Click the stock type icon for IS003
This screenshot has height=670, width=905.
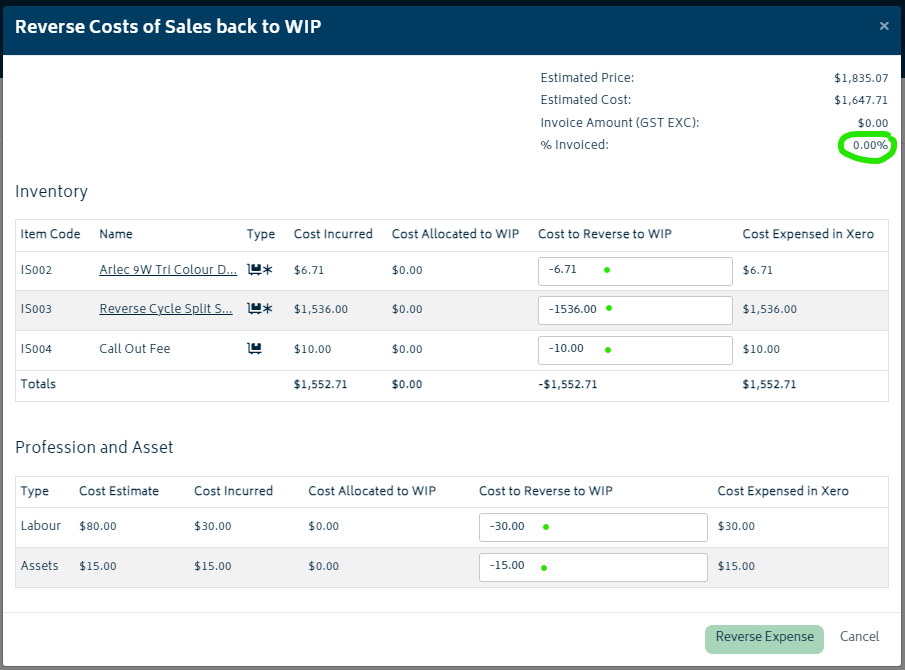point(260,309)
